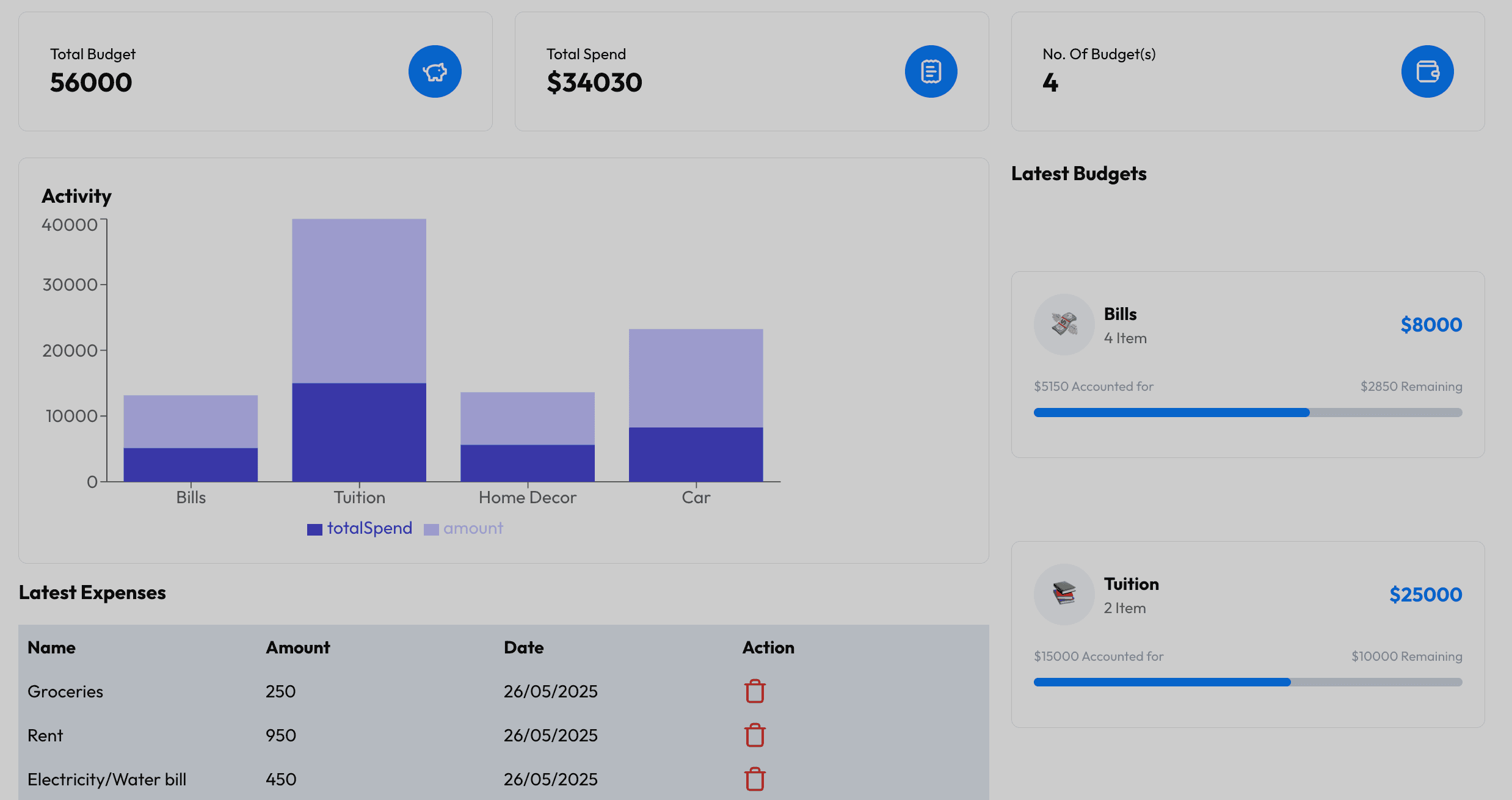The image size is (1512, 800).
Task: Click the No. Of Budget(s) count 4
Action: [x=1050, y=82]
